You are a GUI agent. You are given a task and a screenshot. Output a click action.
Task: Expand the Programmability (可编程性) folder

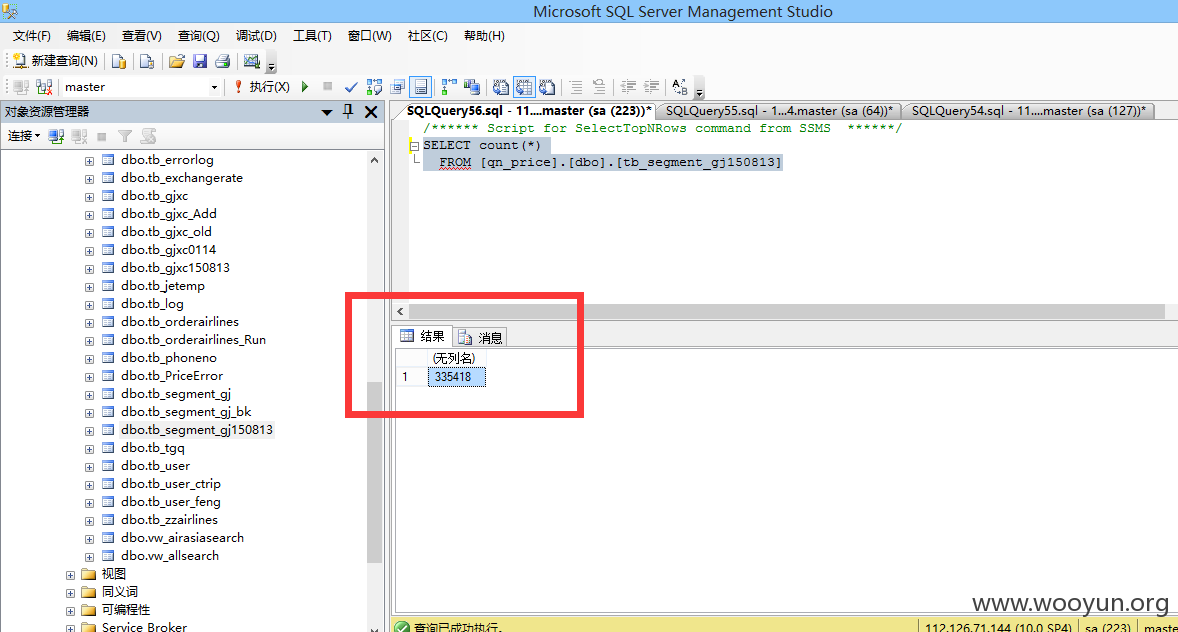coord(70,611)
